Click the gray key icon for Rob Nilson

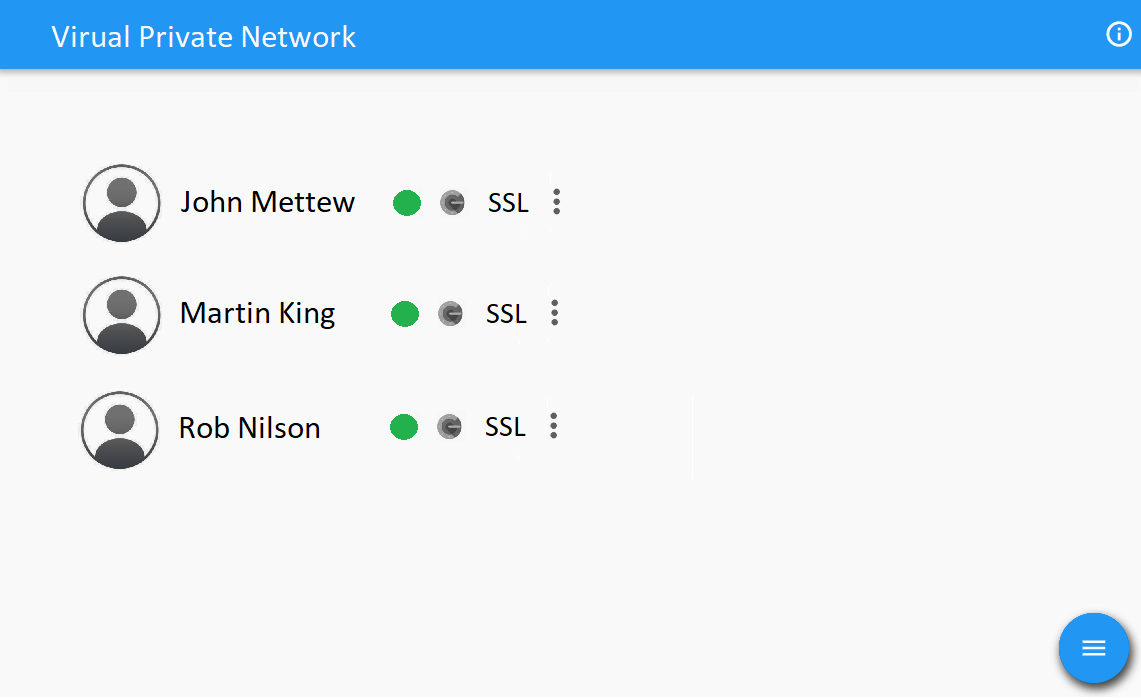450,427
